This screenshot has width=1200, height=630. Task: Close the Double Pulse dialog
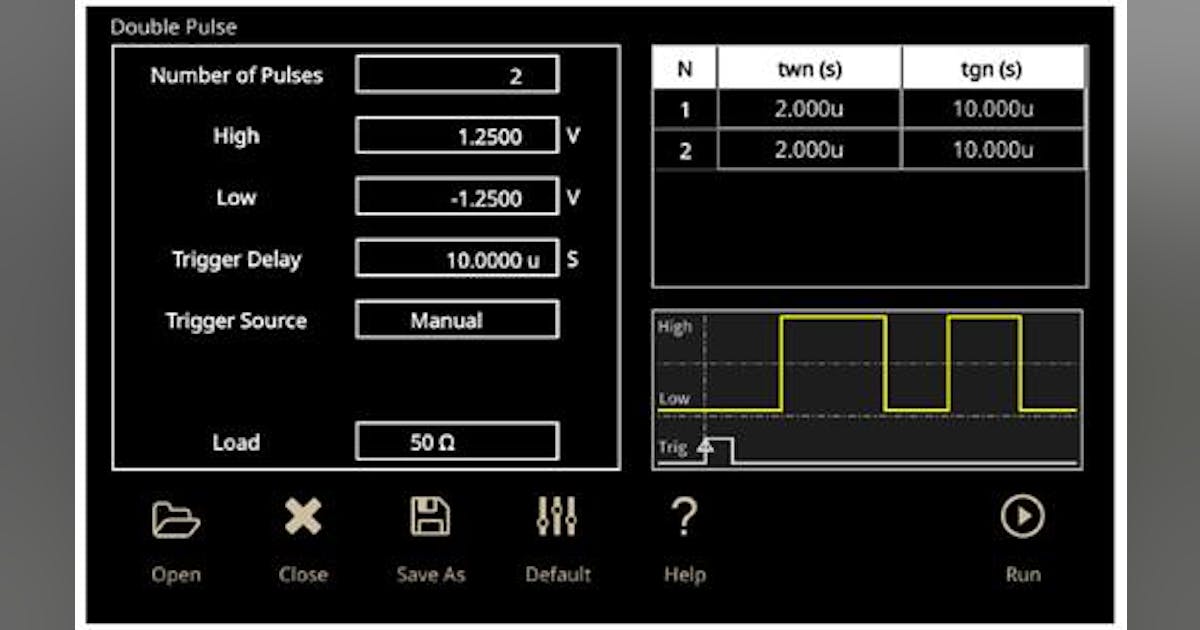[x=303, y=519]
